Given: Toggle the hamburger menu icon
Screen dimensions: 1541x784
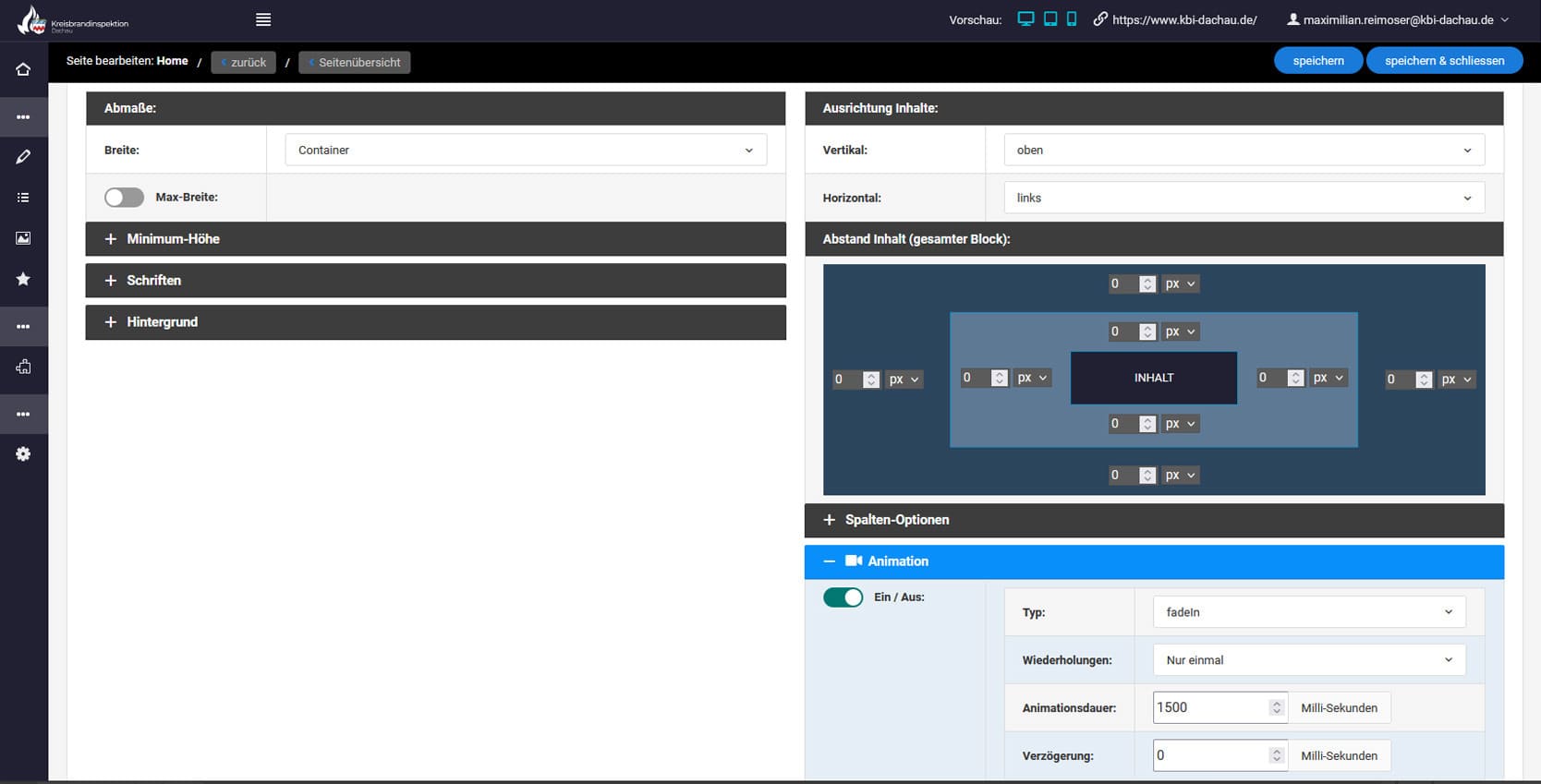Looking at the screenshot, I should click(263, 19).
